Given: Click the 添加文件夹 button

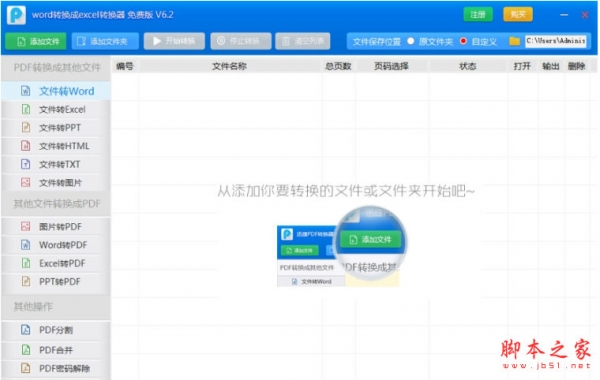Looking at the screenshot, I should pyautogui.click(x=105, y=41).
